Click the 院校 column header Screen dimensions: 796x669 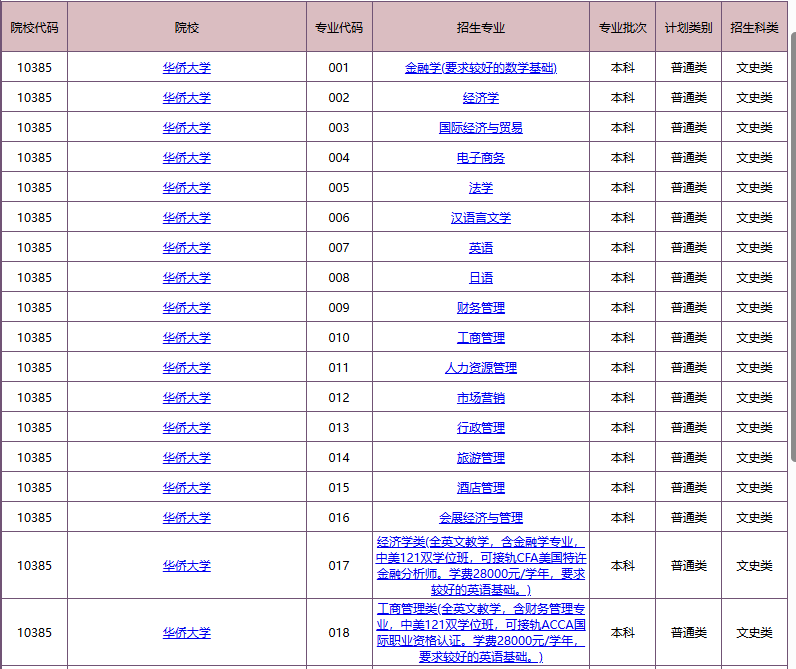pyautogui.click(x=186, y=27)
